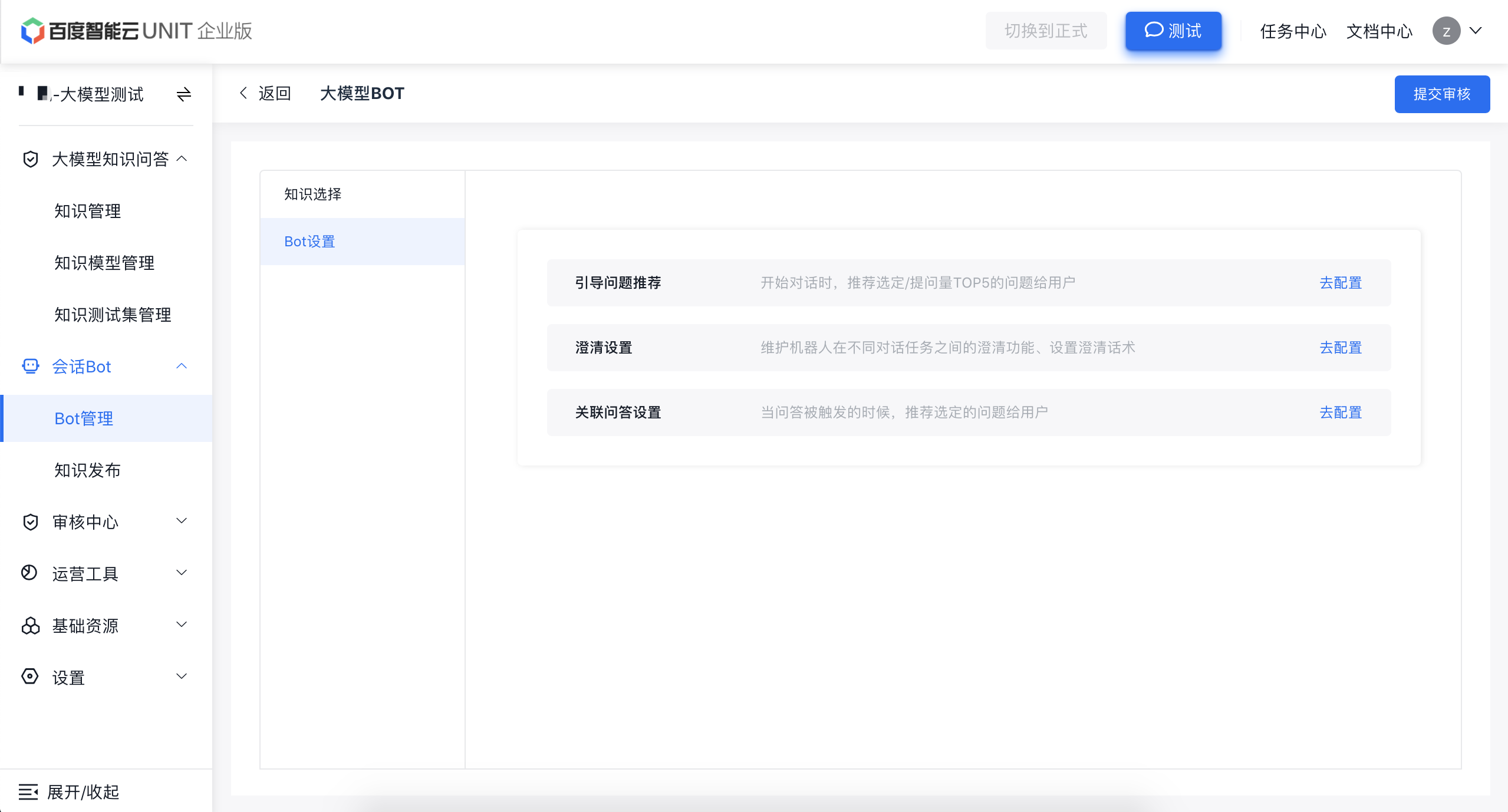Screen dimensions: 1508x812
Task: Click 去配置 for 关联问答设置
Action: 1341,412
